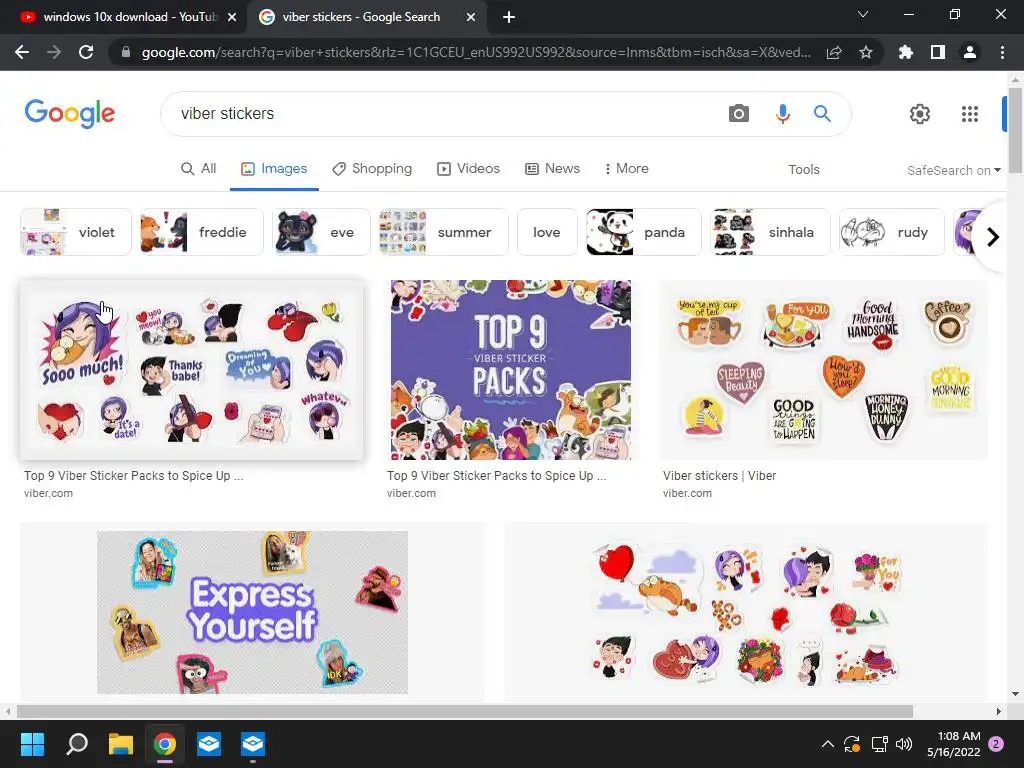Screen dimensions: 1024x768
Task: Click the horizontal scrollbar thumb
Action: click(464, 711)
